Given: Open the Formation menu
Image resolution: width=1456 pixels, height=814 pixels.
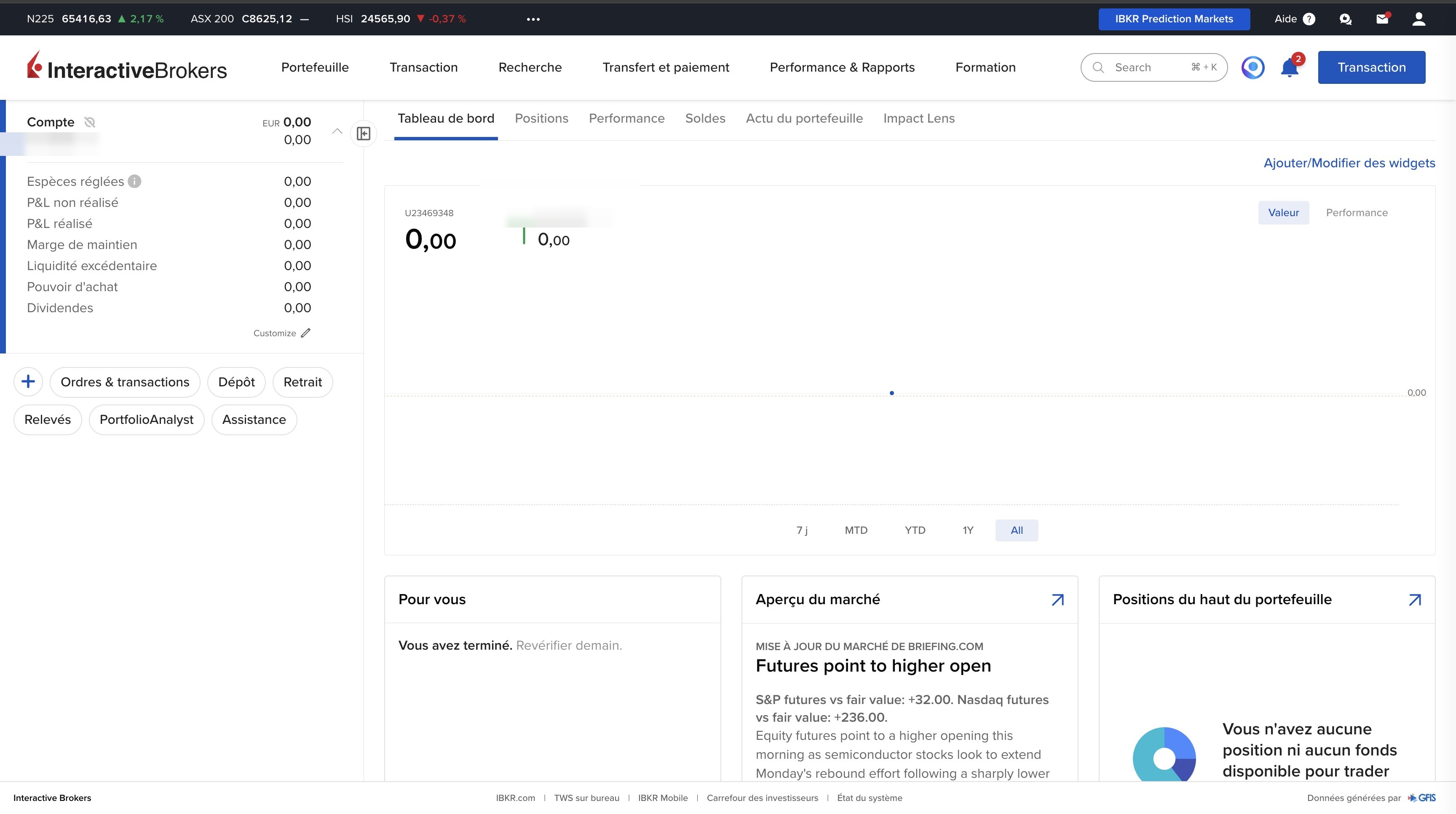Looking at the screenshot, I should [x=986, y=67].
